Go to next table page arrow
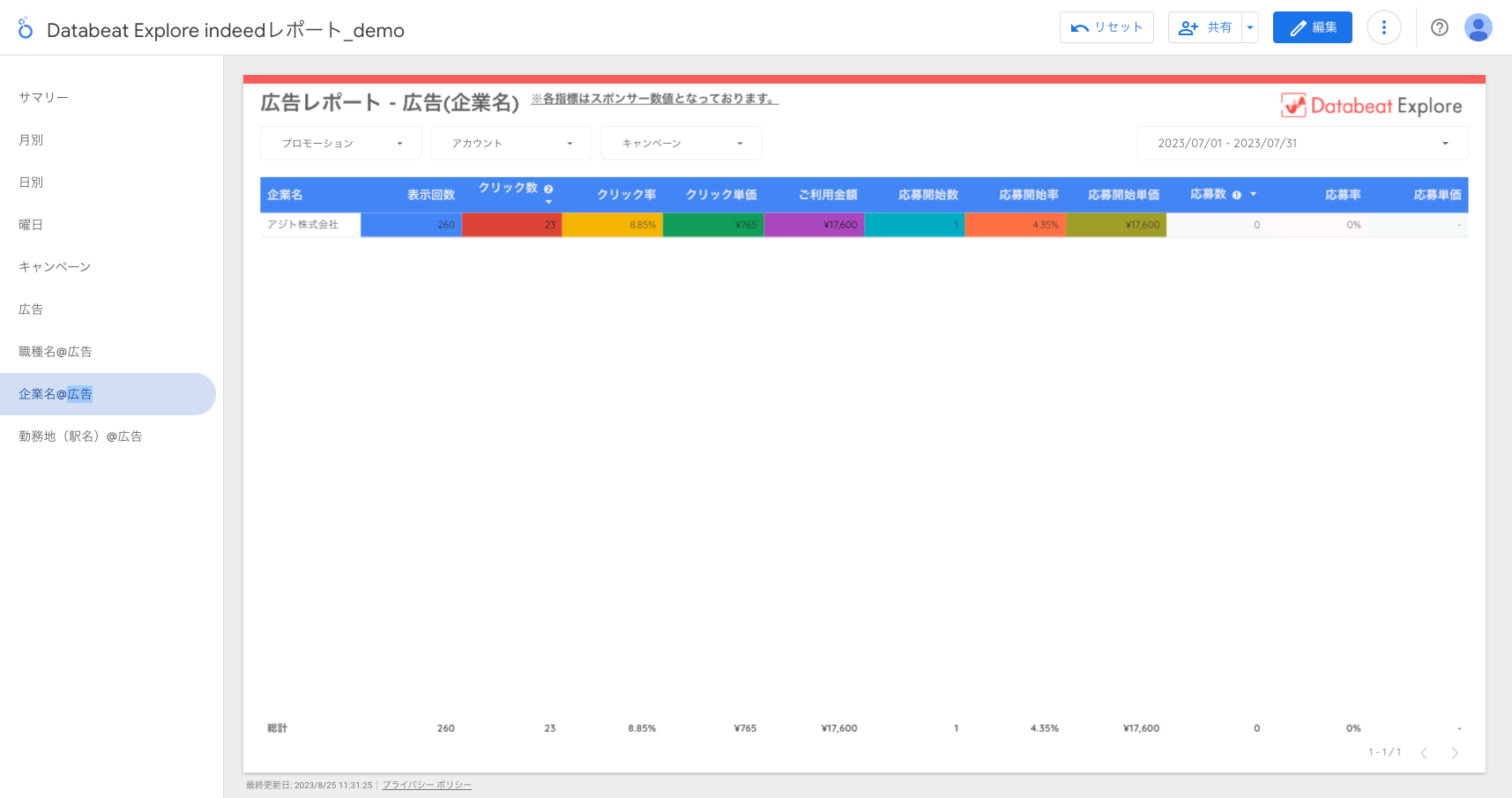 point(1455,752)
